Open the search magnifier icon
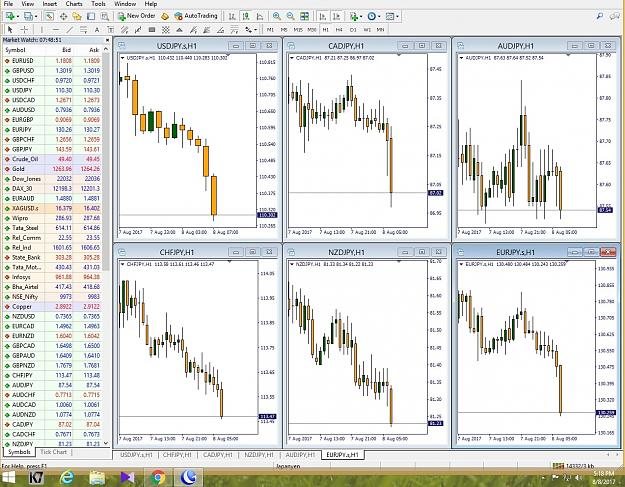625x487 pixels. coord(599,16)
